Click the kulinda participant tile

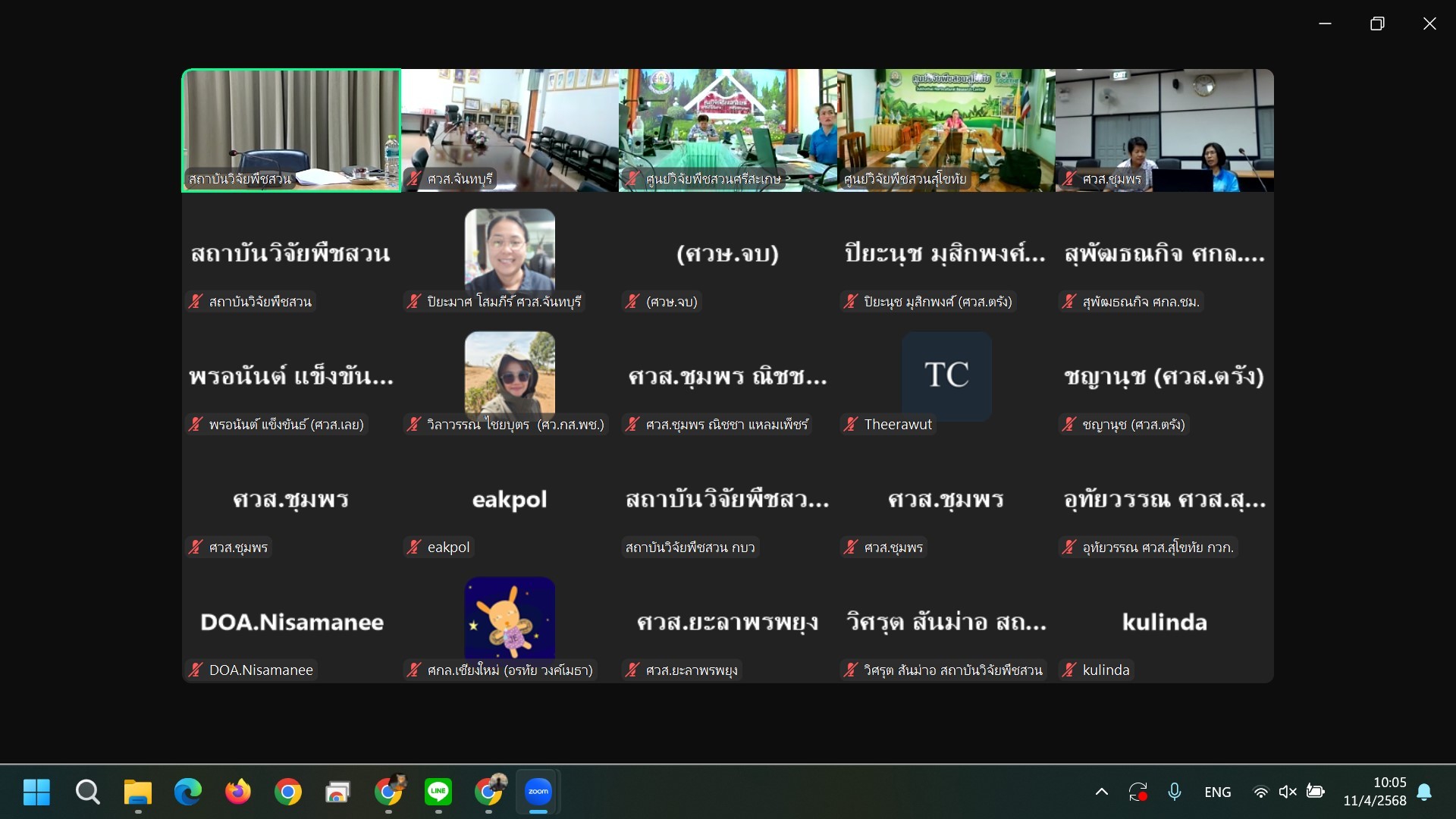tap(1164, 623)
